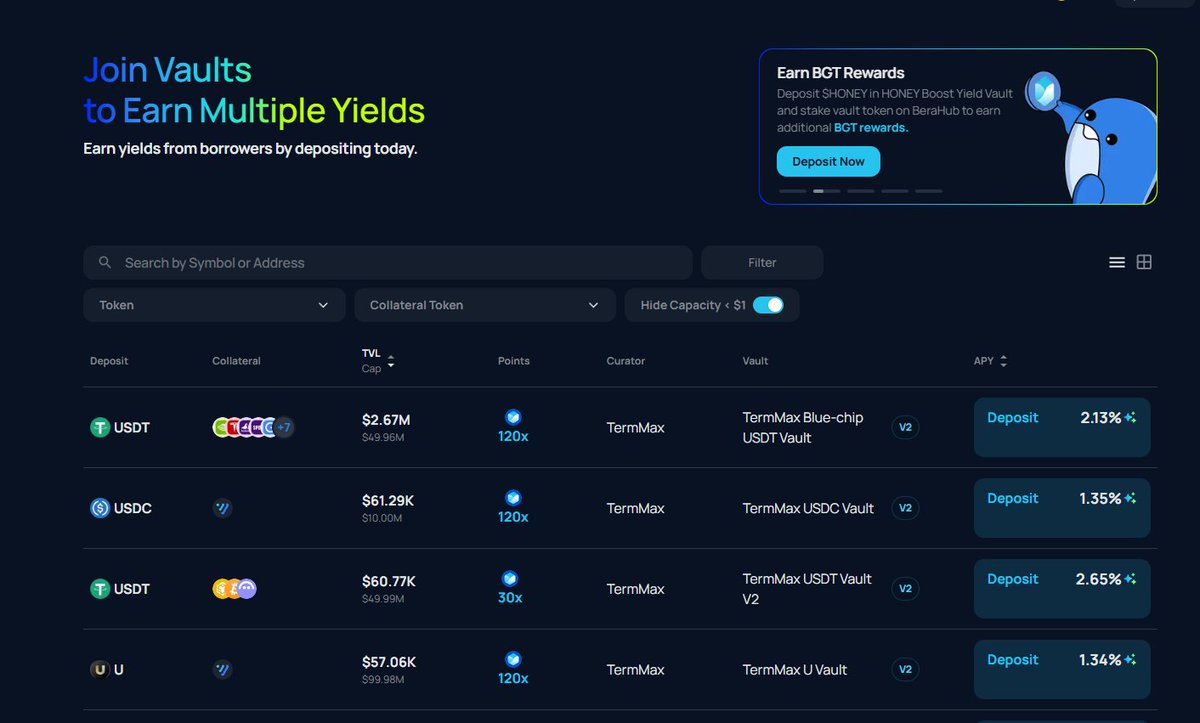Sort the table by TVL column
The width and height of the screenshot is (1200, 723).
[391, 361]
